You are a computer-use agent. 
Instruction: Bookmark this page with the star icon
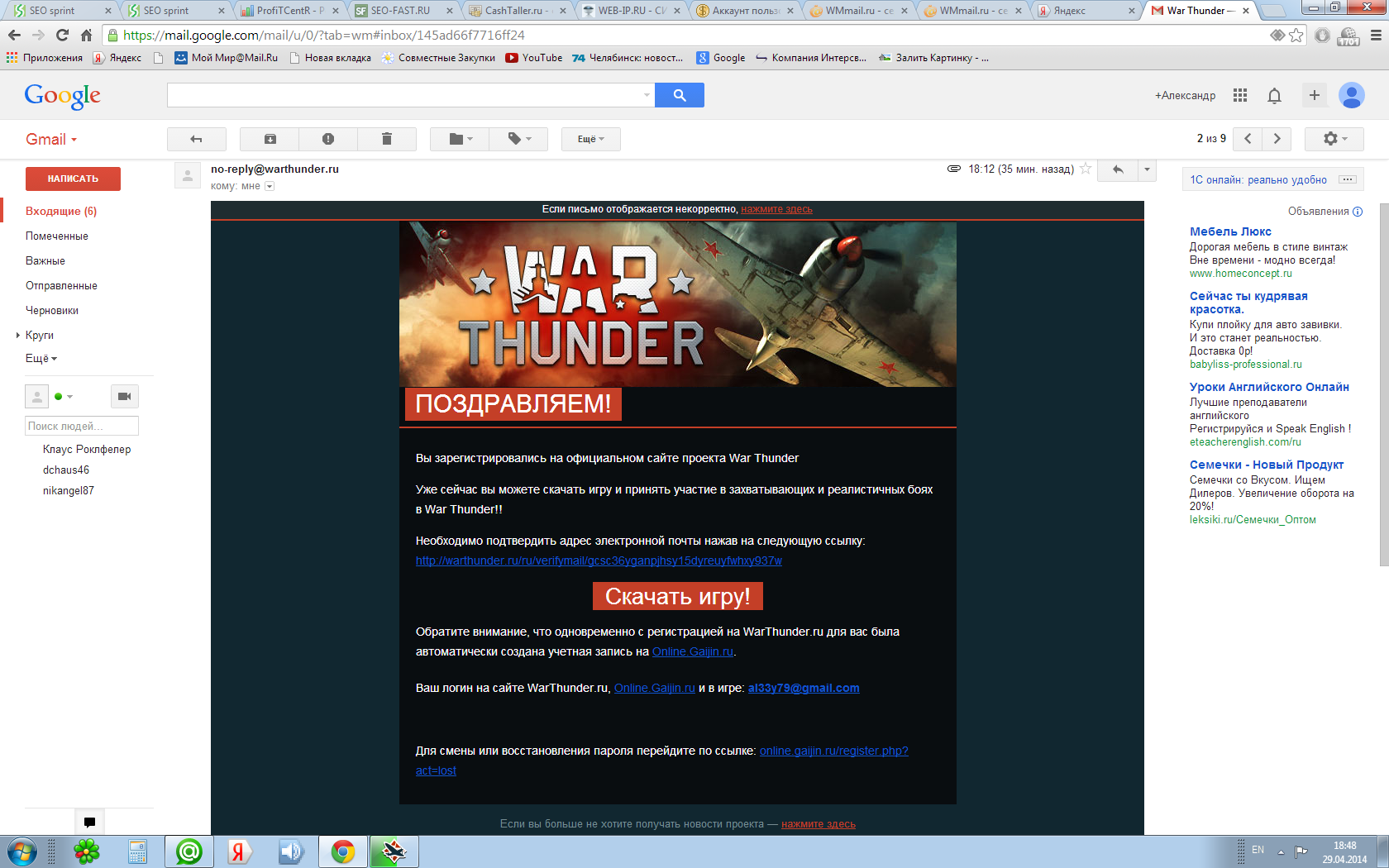pos(1296,35)
